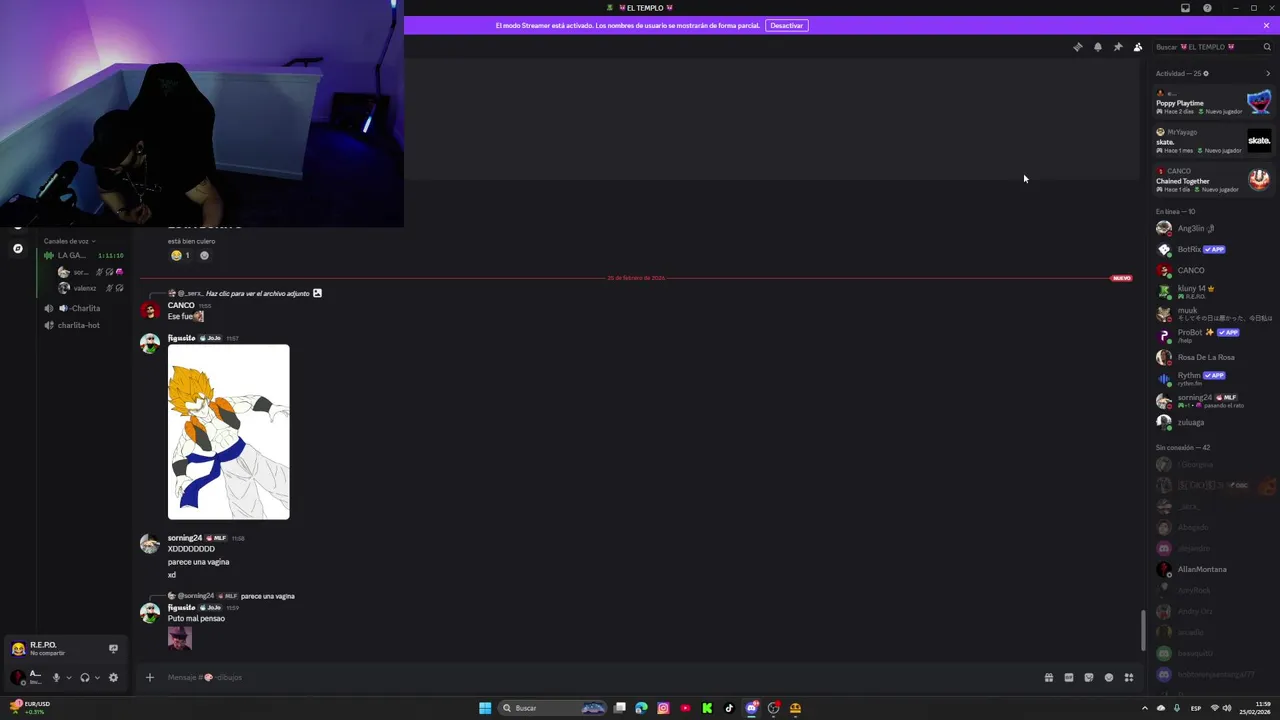This screenshot has height=720, width=1280.
Task: Collapse the Canales de voz category
Action: point(69,241)
